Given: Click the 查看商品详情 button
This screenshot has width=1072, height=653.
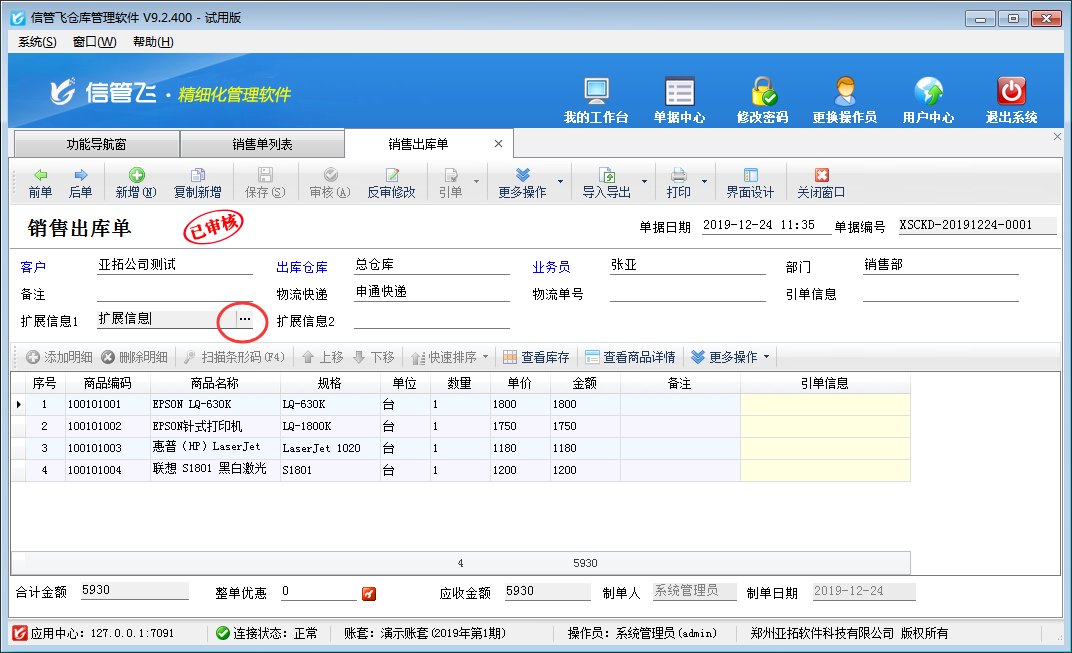Looking at the screenshot, I should click(630, 357).
